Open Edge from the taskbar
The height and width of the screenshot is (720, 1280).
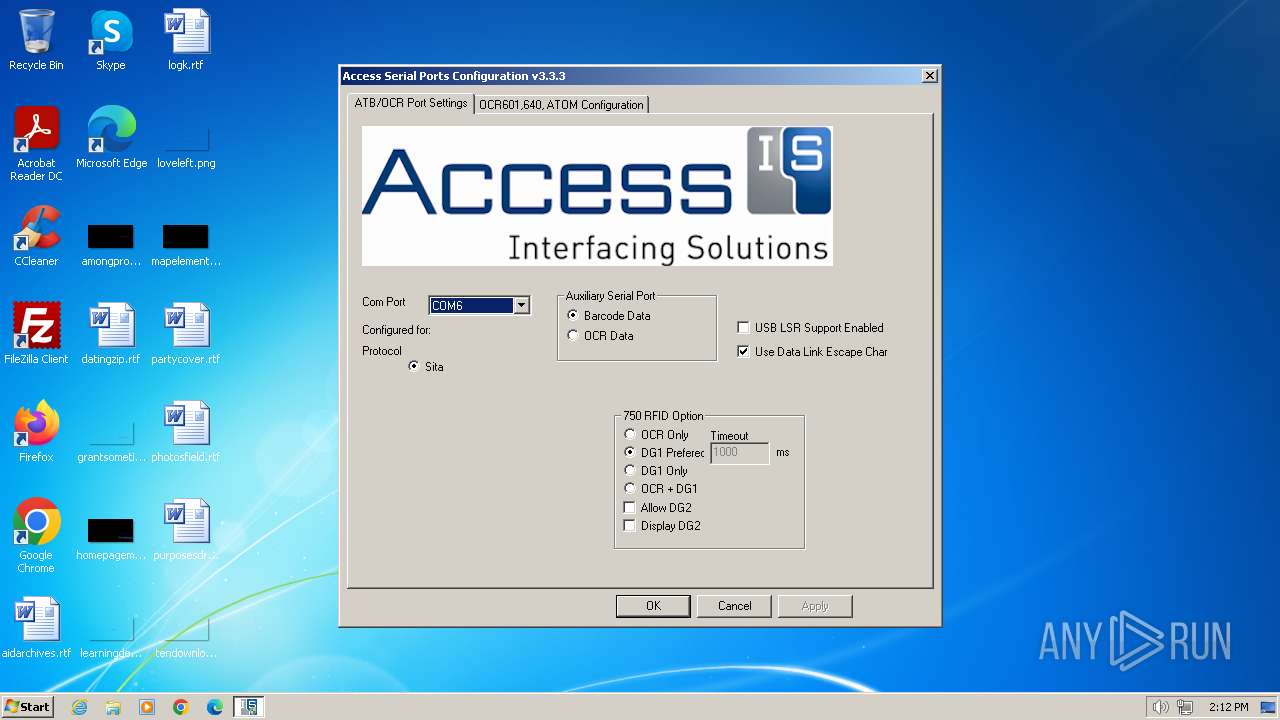[x=215, y=707]
